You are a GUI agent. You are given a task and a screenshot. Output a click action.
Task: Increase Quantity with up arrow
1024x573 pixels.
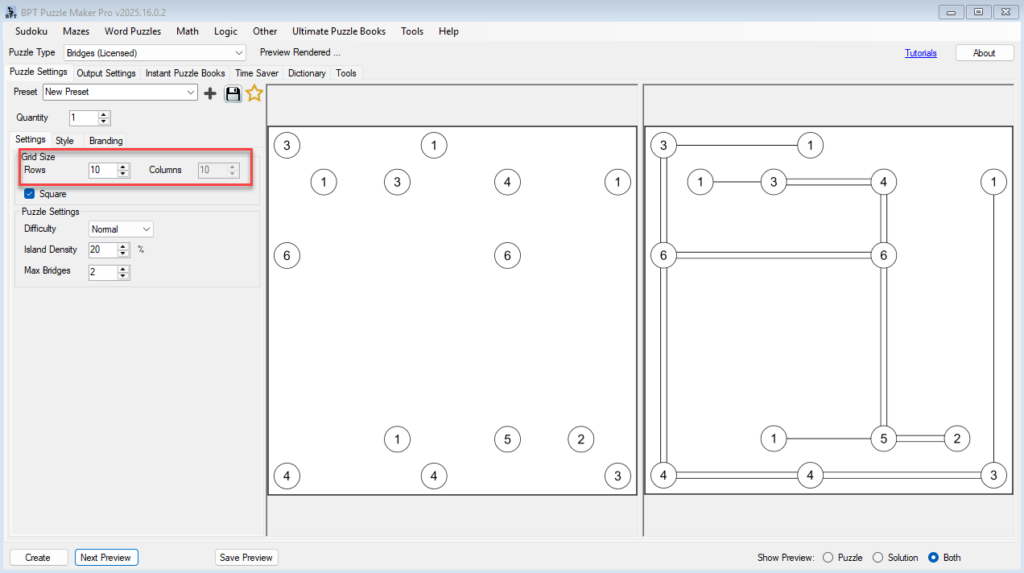pos(104,114)
